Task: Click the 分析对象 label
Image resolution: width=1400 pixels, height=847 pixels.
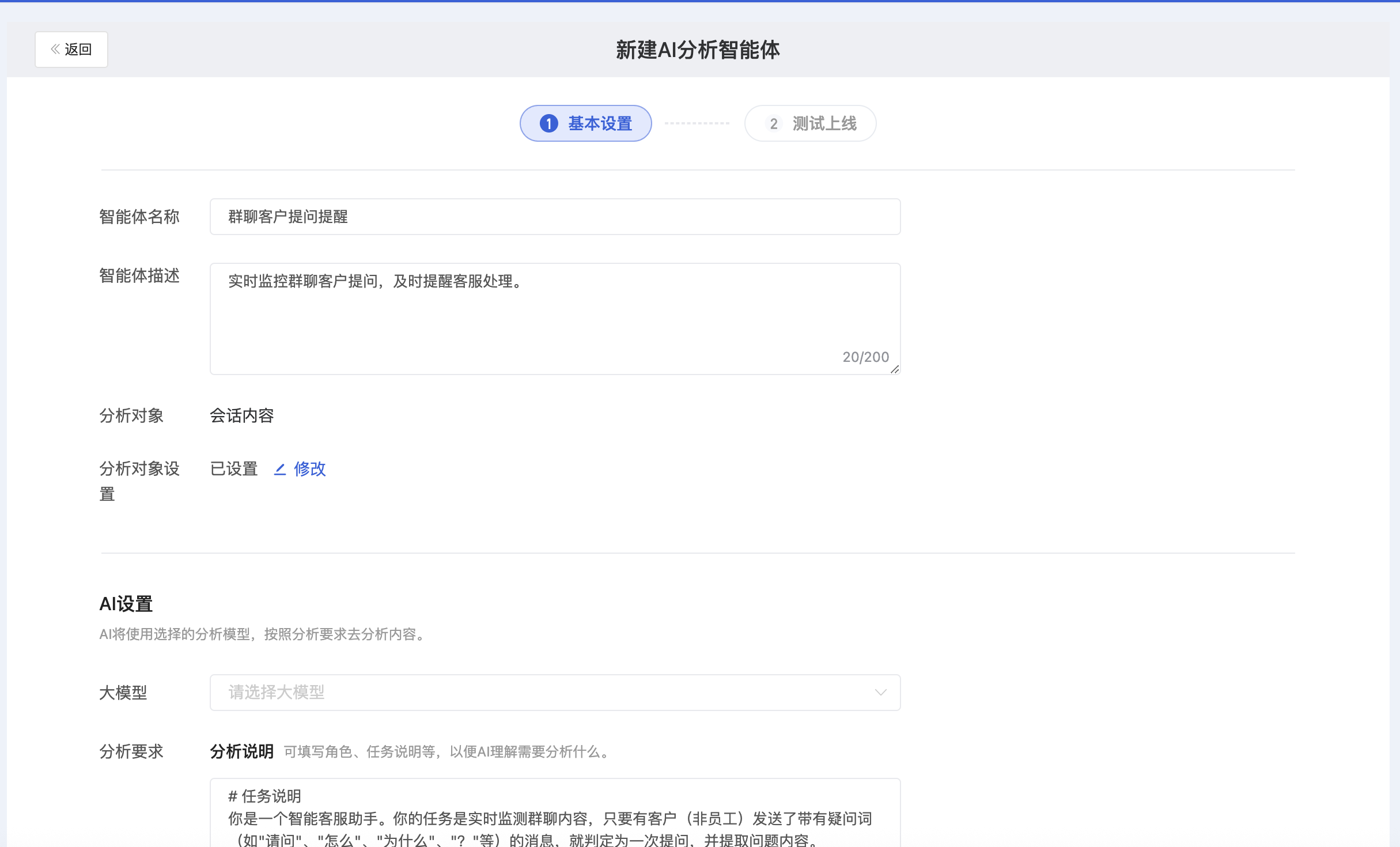Action: (x=131, y=415)
